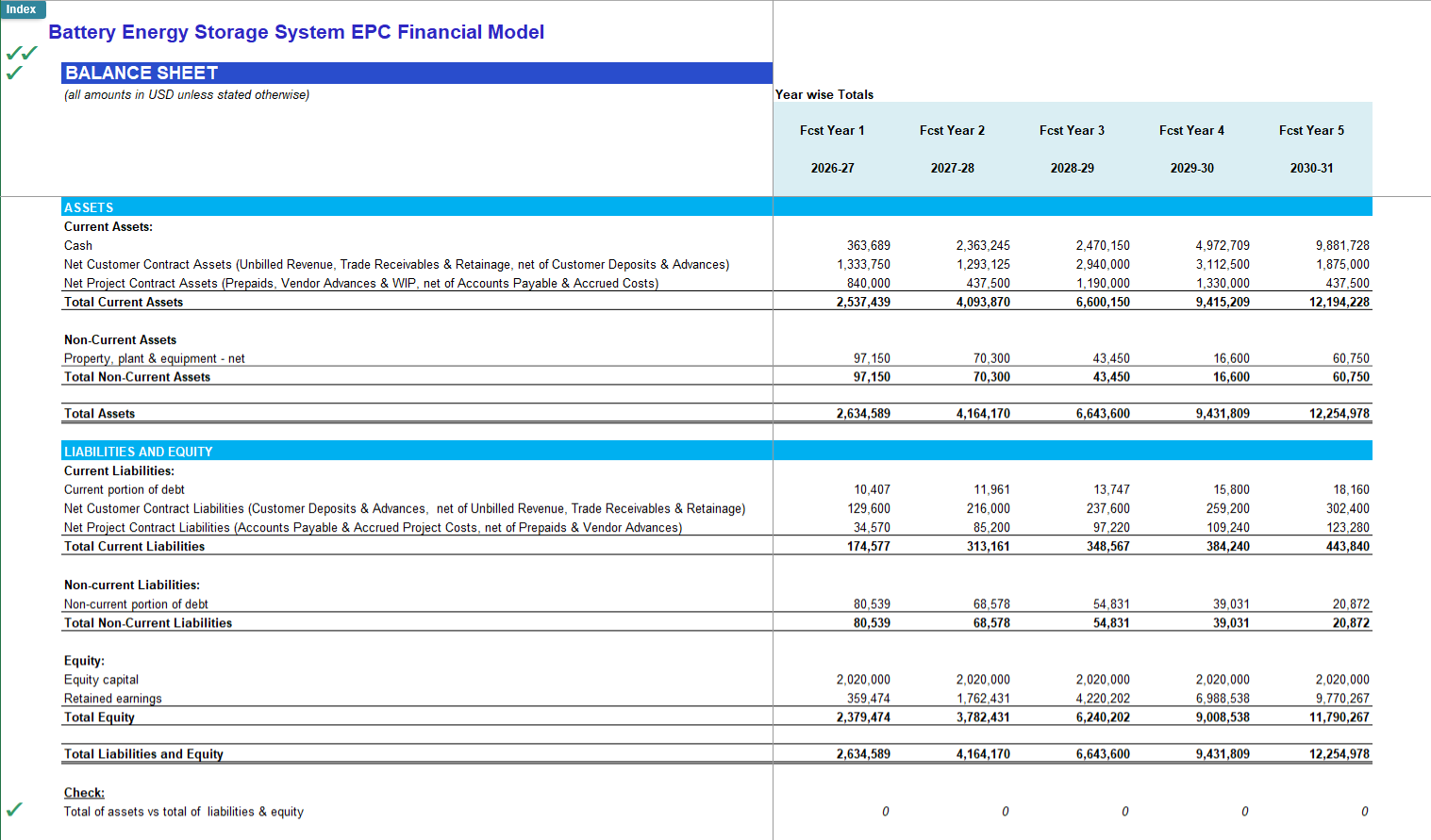Select the Property, plant & equipment label
1431x840 pixels.
(x=155, y=358)
